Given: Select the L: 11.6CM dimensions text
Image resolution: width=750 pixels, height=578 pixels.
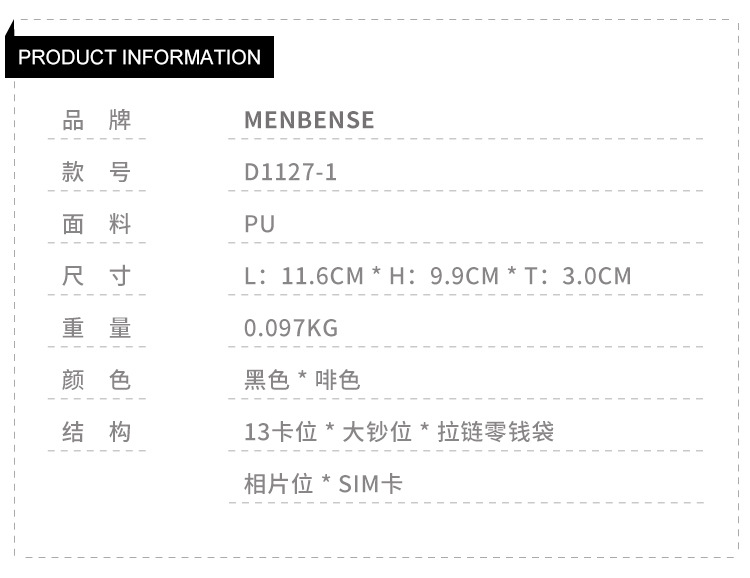Looking at the screenshot, I should point(304,276).
